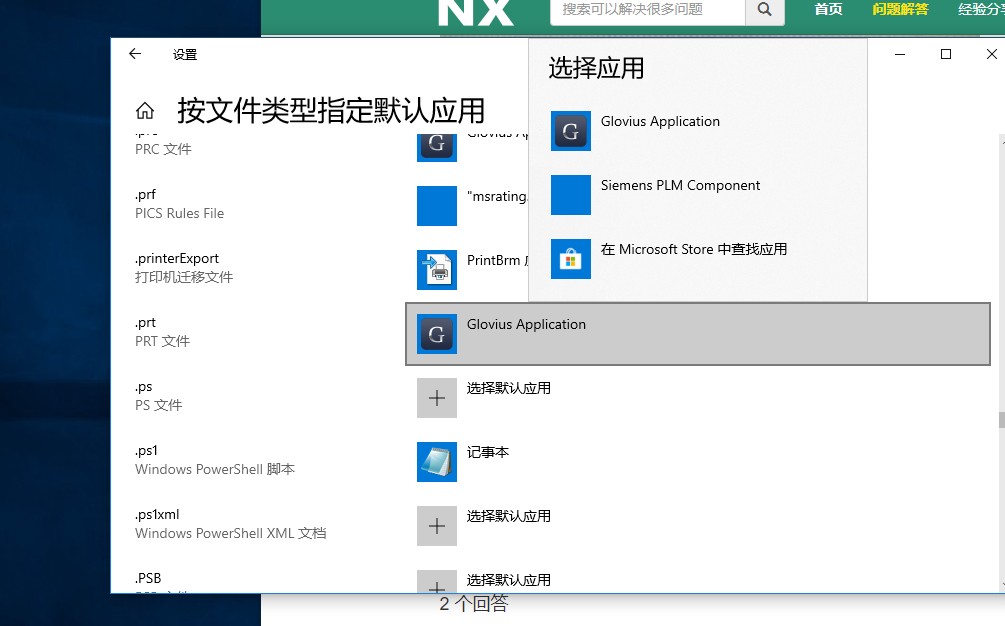Click plus icon for .ps file type
Viewport: 1005px width, 626px height.
[436, 398]
